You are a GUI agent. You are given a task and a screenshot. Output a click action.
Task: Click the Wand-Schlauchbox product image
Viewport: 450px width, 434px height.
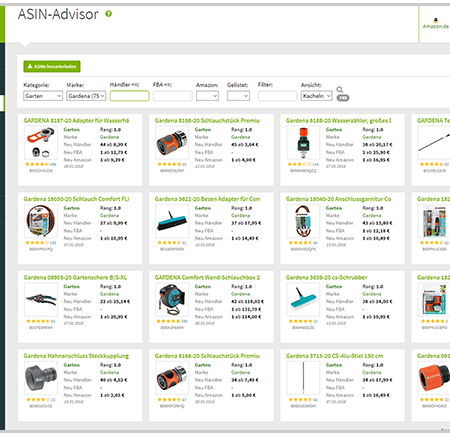tap(172, 299)
